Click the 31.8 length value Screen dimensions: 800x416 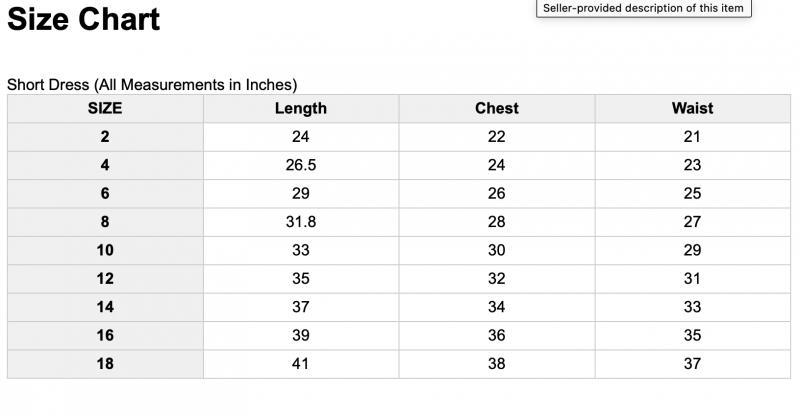[301, 222]
